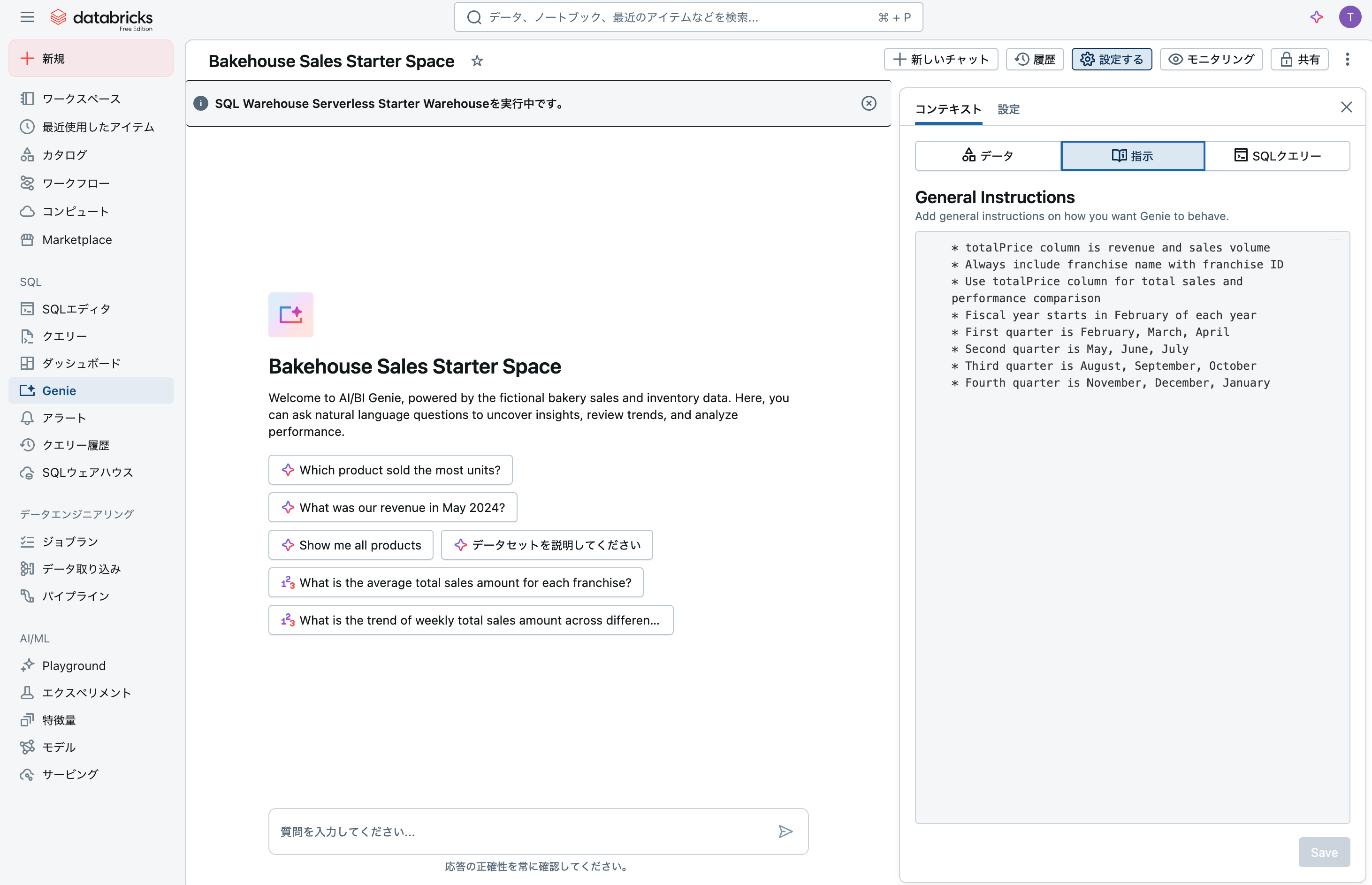This screenshot has height=885, width=1372.
Task: Open the hamburger navigation menu
Action: point(26,17)
